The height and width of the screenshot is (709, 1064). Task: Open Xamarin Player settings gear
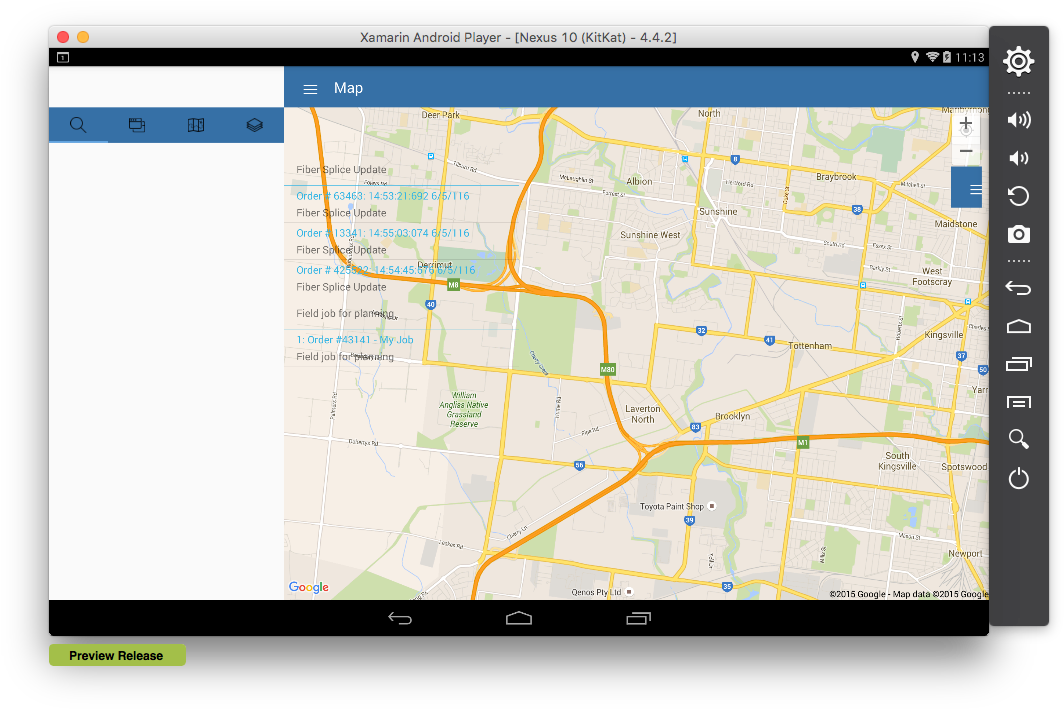(1018, 60)
